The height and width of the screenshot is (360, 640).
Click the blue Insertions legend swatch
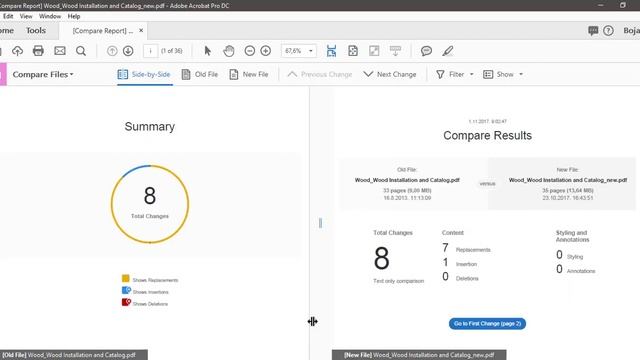click(126, 290)
